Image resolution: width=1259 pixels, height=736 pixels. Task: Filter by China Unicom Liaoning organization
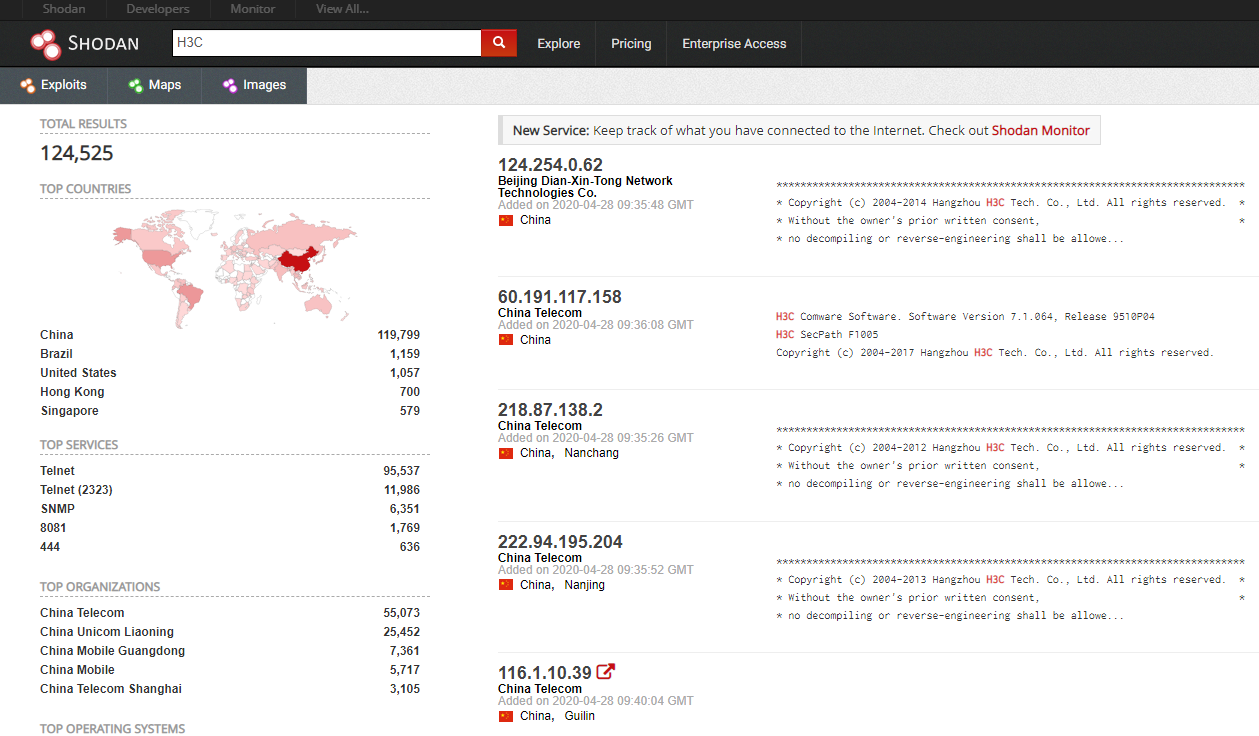click(107, 632)
